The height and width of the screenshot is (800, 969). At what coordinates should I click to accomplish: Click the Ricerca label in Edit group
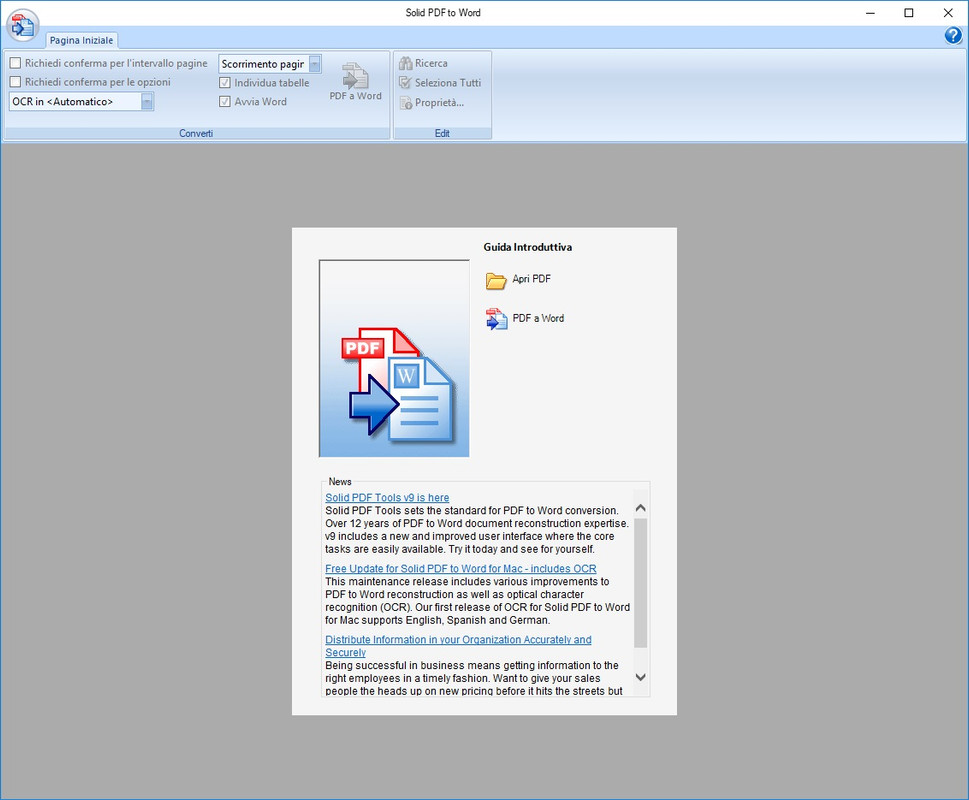(431, 63)
